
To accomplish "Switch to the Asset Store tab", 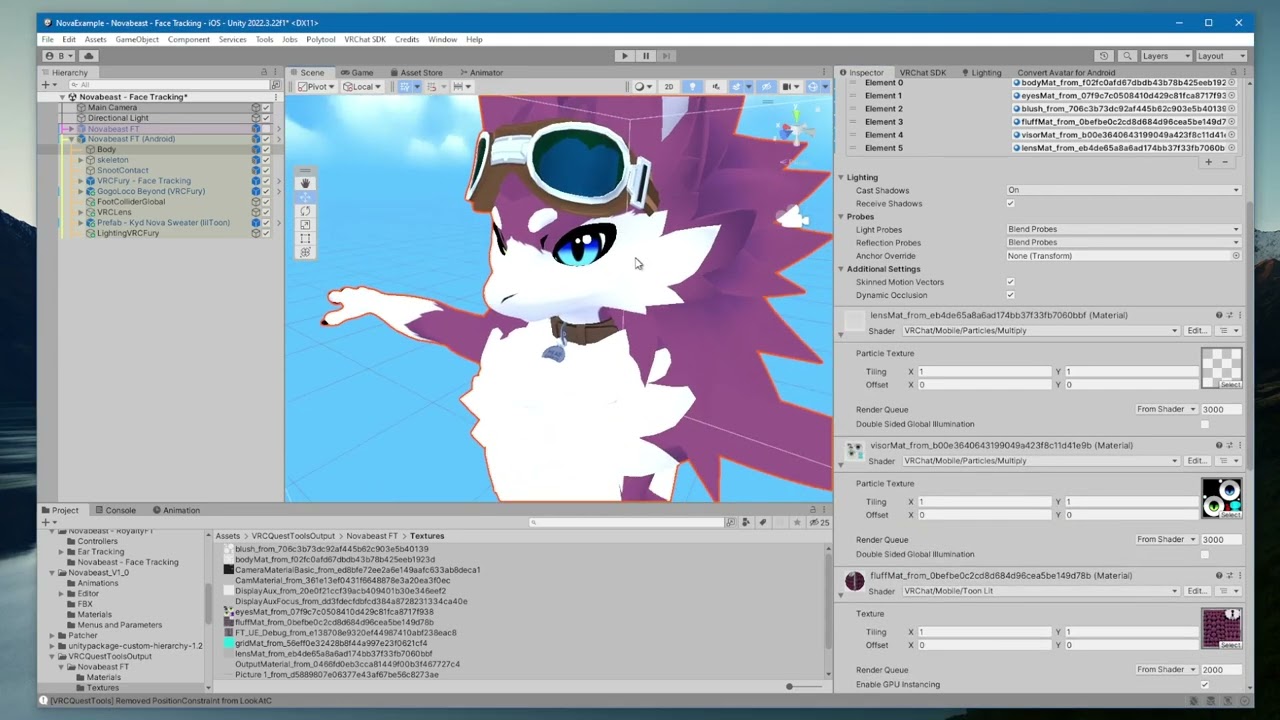I will click(x=416, y=73).
